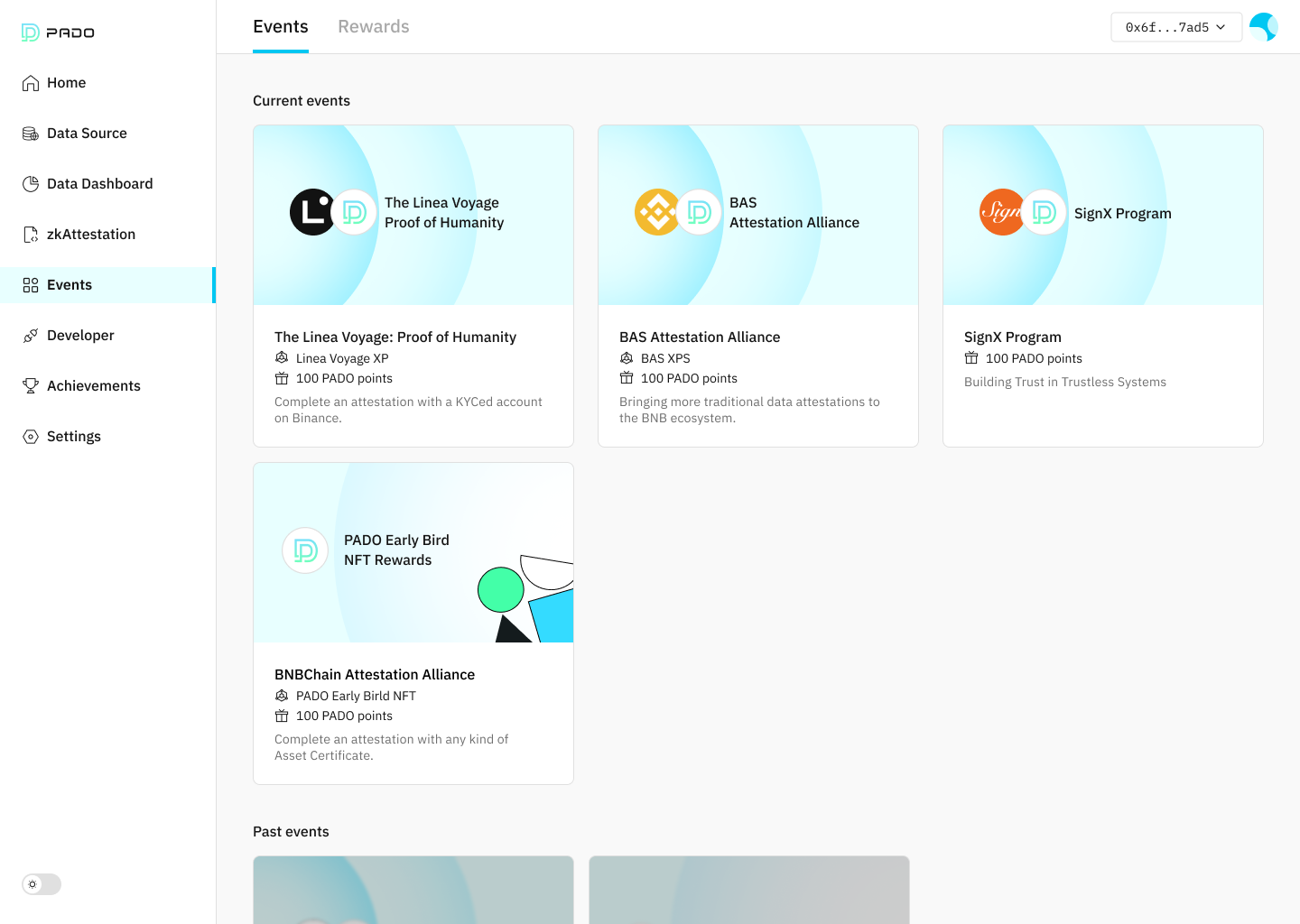Open Settings from the sidebar
This screenshot has width=1300, height=924.
(x=107, y=437)
